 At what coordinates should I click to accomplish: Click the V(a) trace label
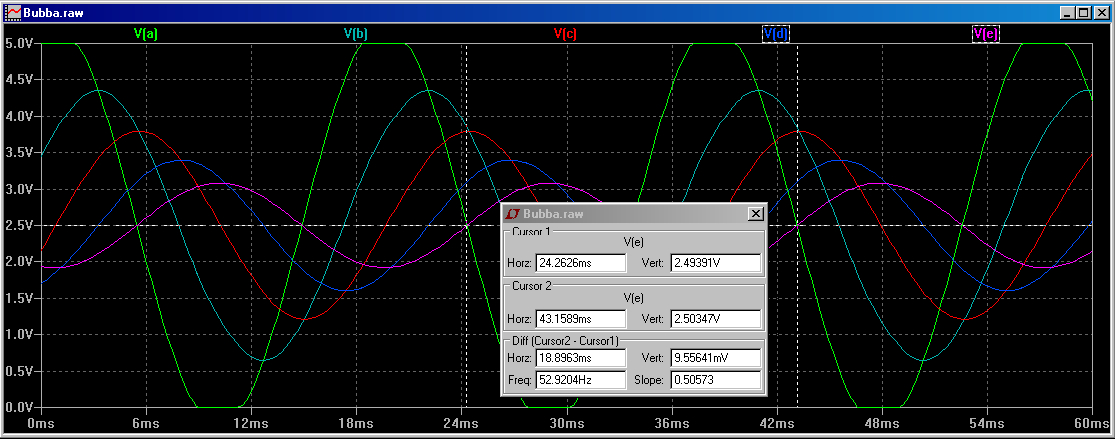(146, 33)
